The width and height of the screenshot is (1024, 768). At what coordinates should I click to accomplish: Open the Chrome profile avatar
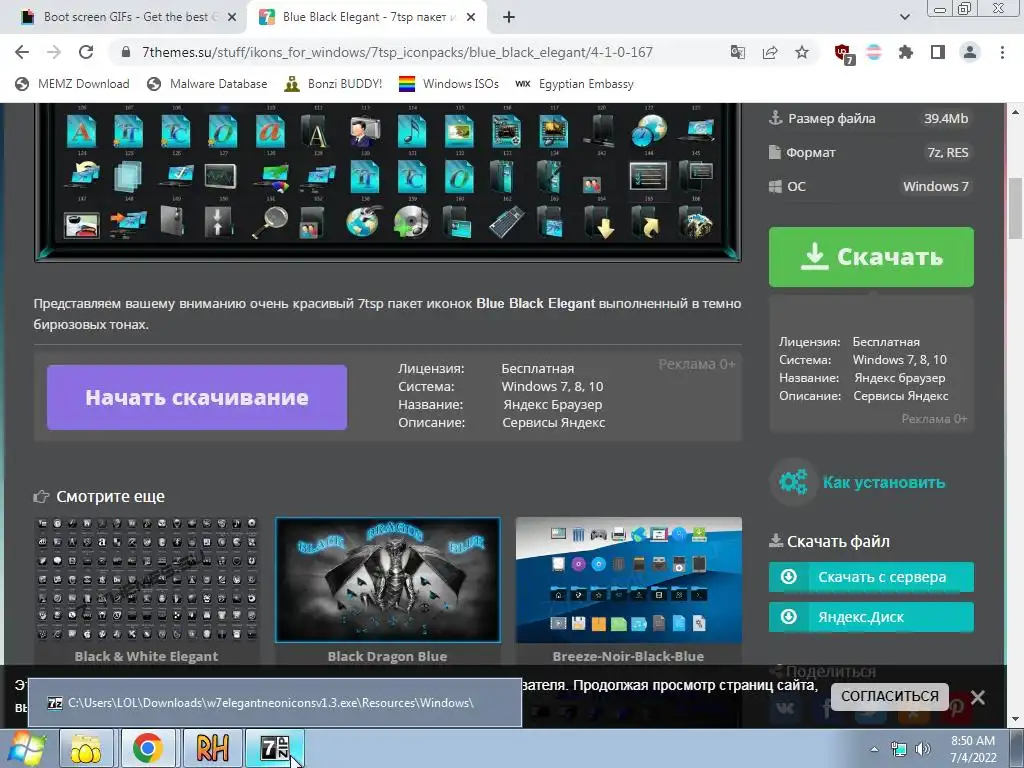tap(970, 52)
